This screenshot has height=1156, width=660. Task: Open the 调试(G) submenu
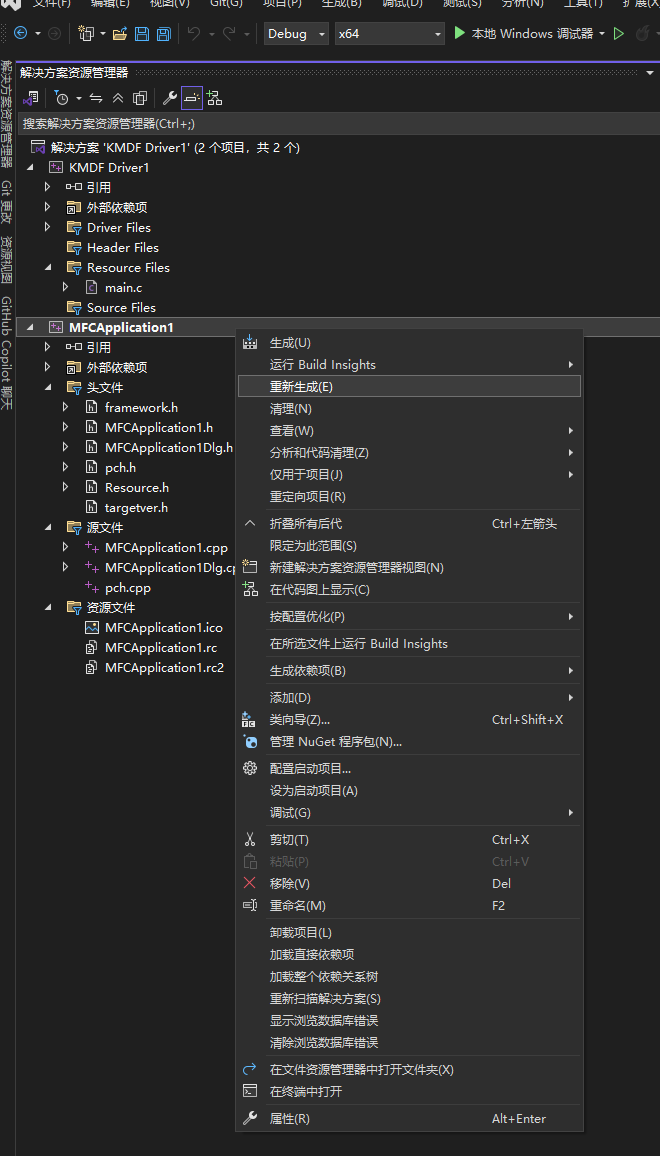409,812
